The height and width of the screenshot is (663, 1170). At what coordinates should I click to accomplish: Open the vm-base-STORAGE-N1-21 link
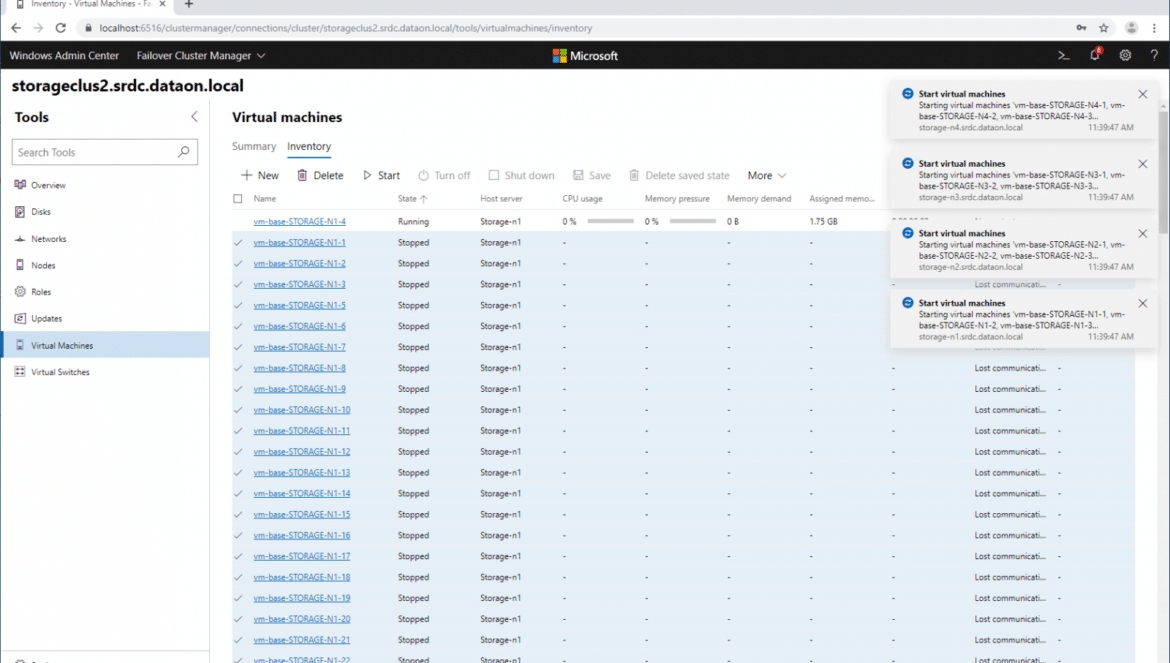[x=301, y=639]
